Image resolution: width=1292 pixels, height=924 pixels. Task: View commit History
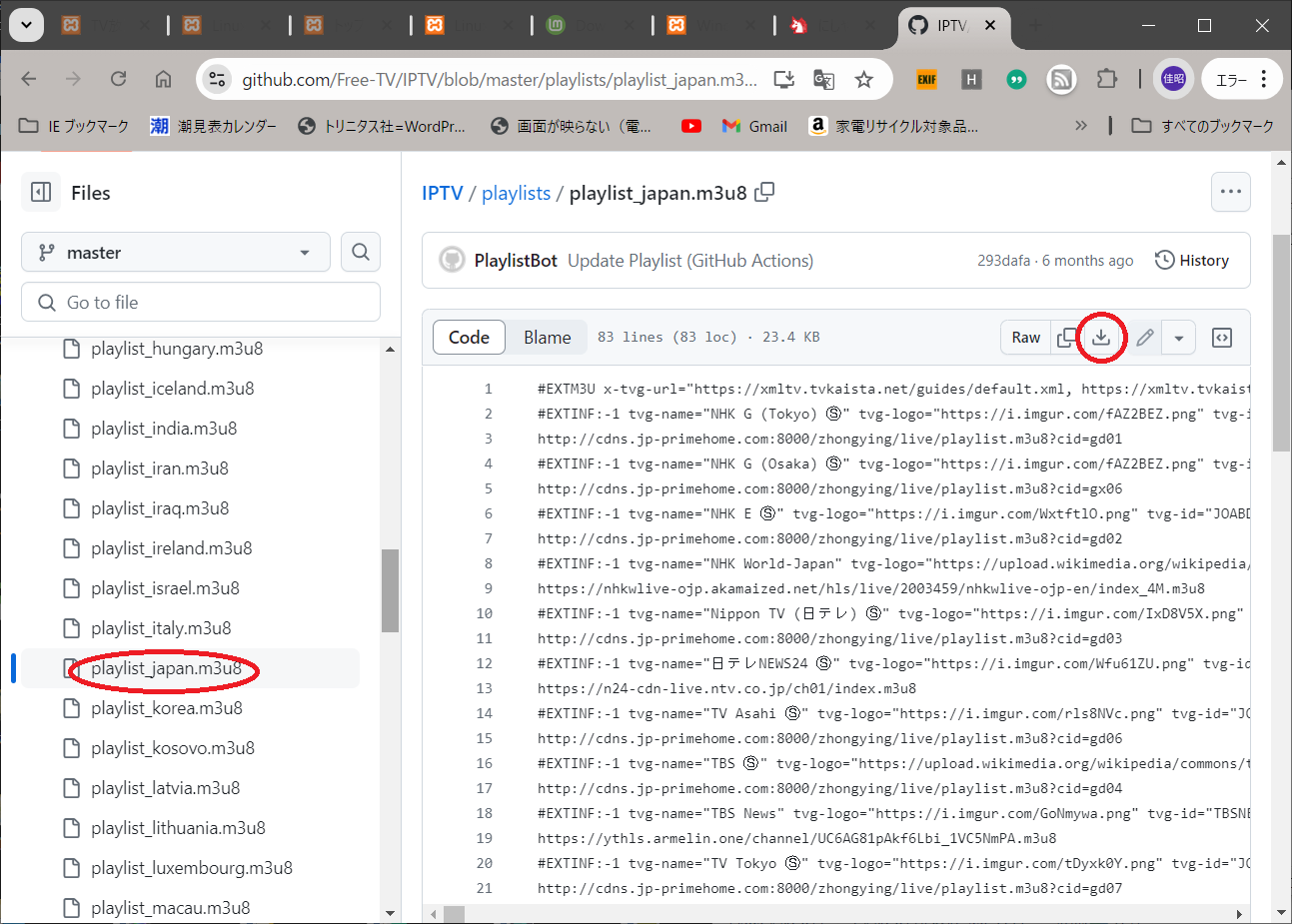pyautogui.click(x=1192, y=261)
